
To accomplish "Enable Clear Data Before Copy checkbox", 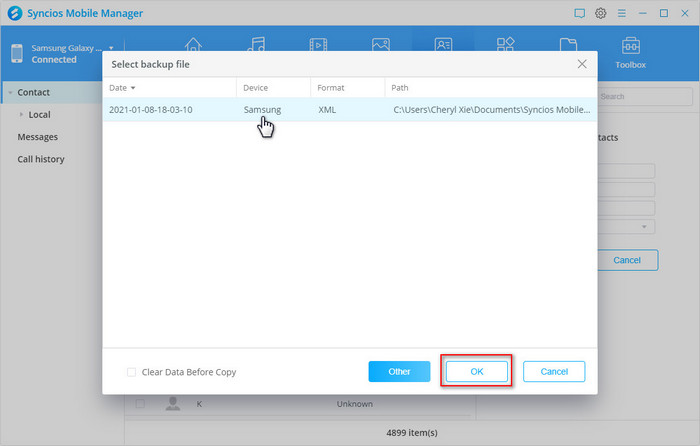I will click(x=131, y=372).
